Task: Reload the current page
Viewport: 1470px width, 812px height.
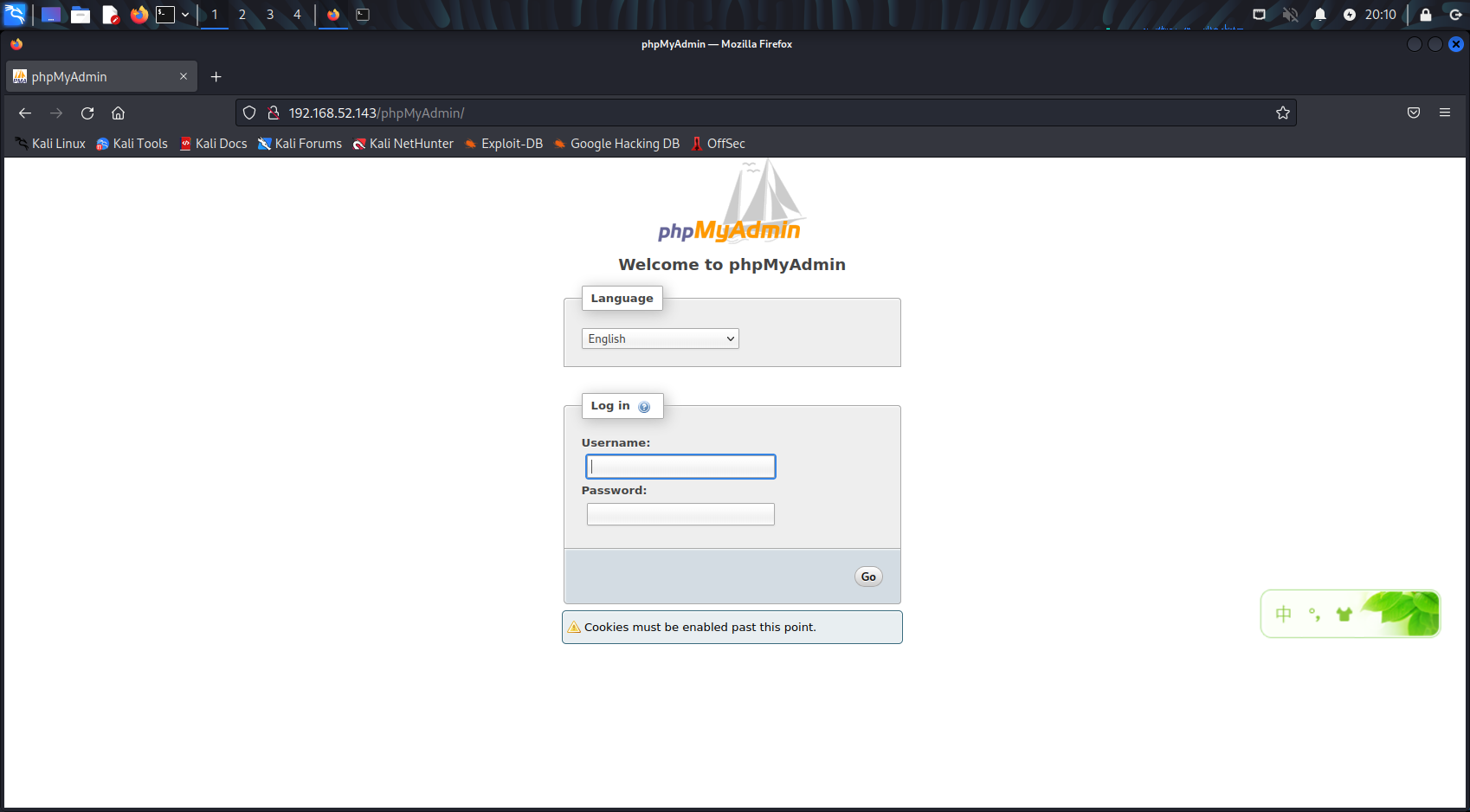Action: pos(87,113)
